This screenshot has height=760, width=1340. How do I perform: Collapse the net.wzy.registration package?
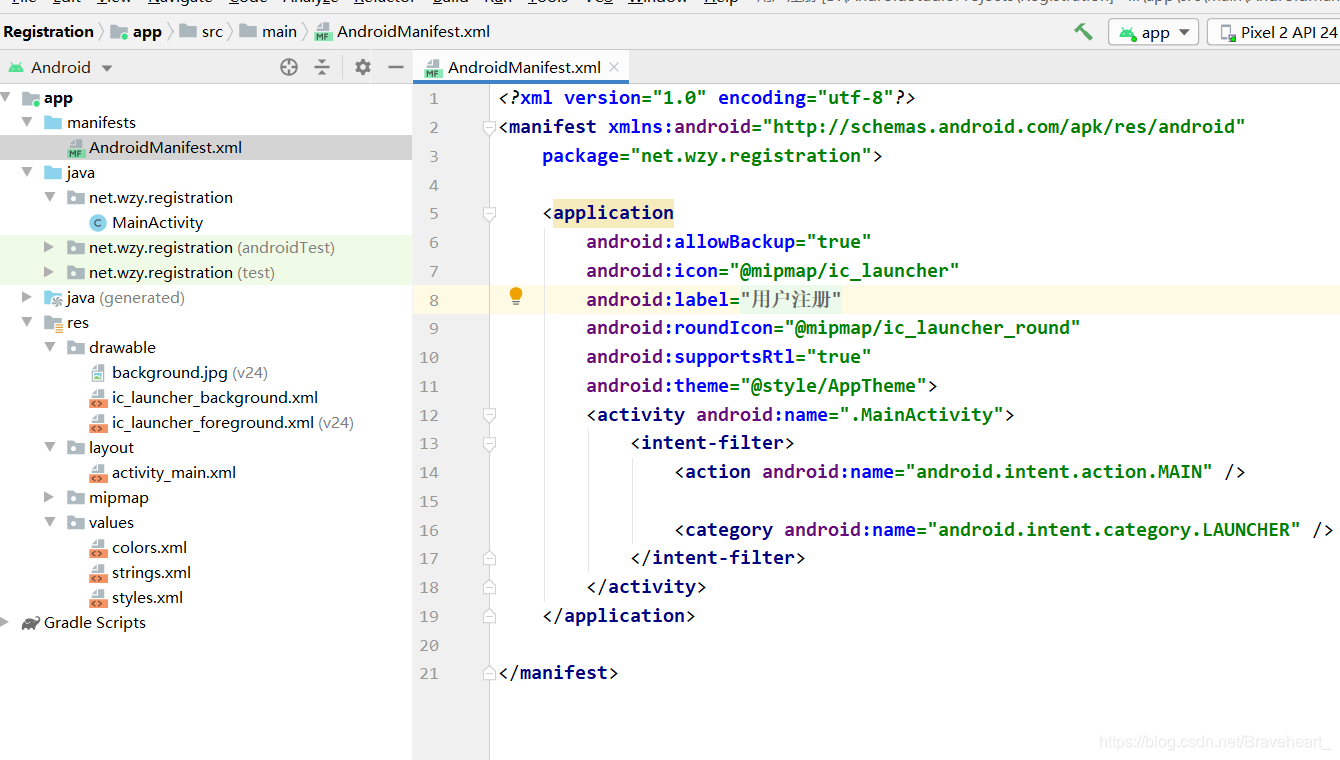click(50, 198)
